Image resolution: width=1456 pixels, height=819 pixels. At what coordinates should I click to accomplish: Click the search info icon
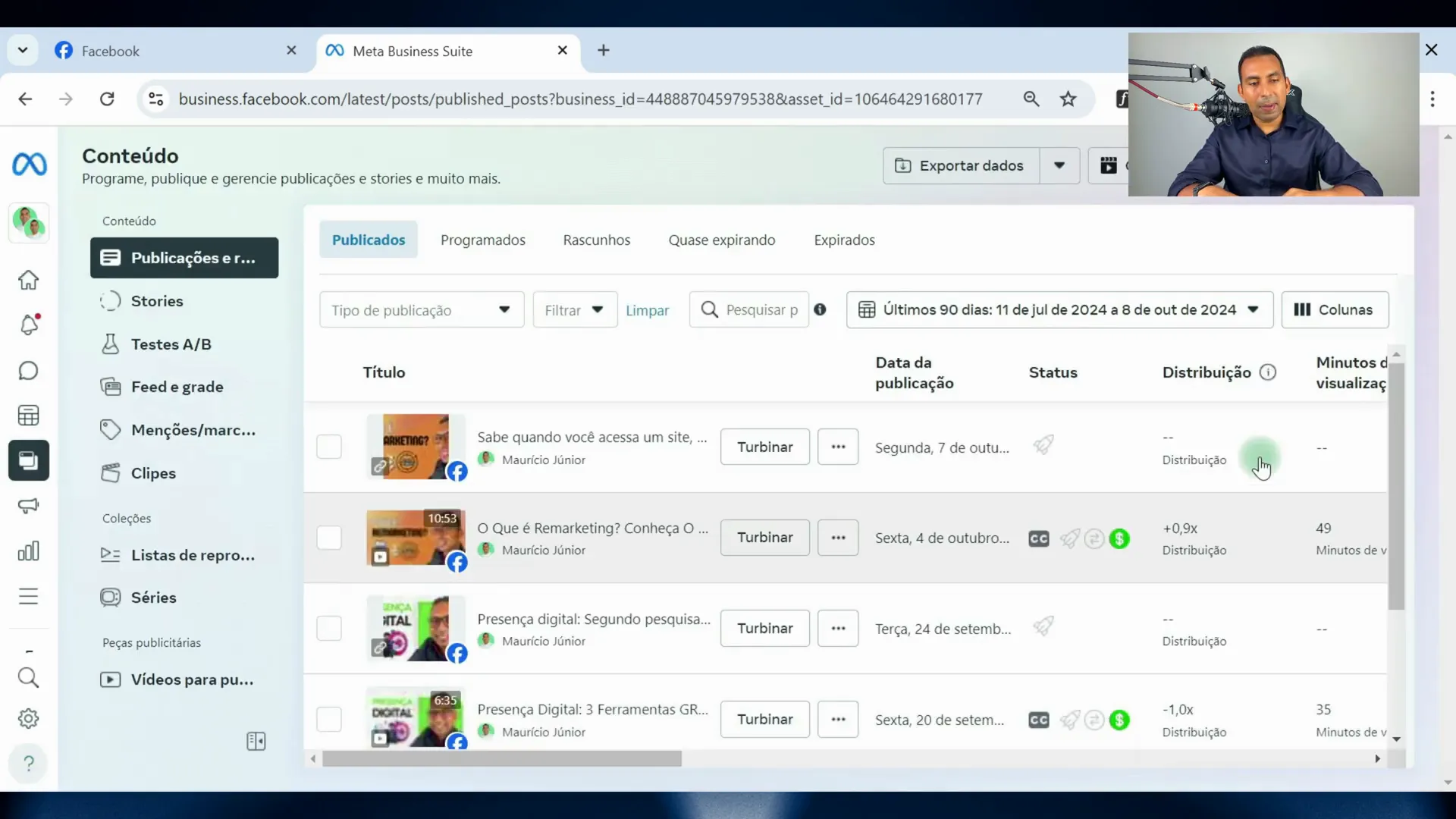820,309
